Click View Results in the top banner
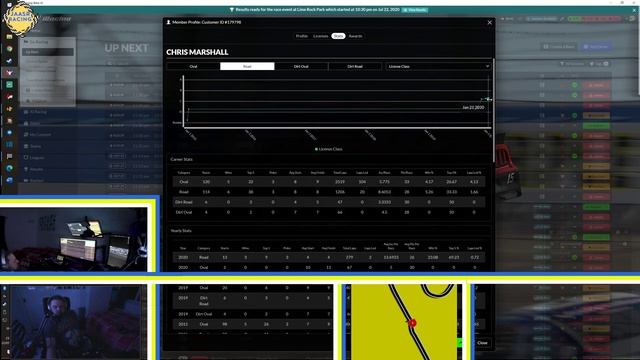This screenshot has width=640, height=360. tap(416, 10)
